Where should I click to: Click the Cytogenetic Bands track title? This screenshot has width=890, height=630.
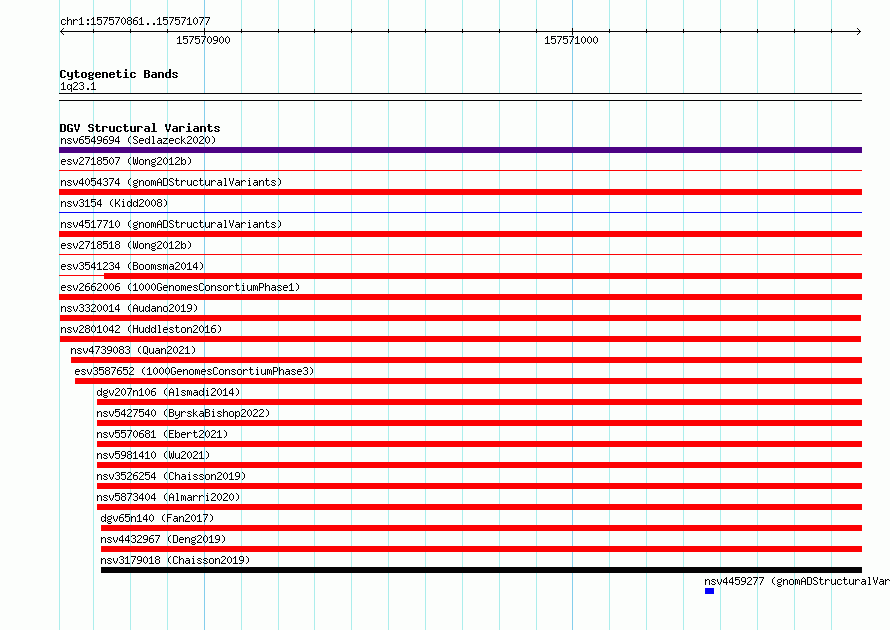click(119, 74)
